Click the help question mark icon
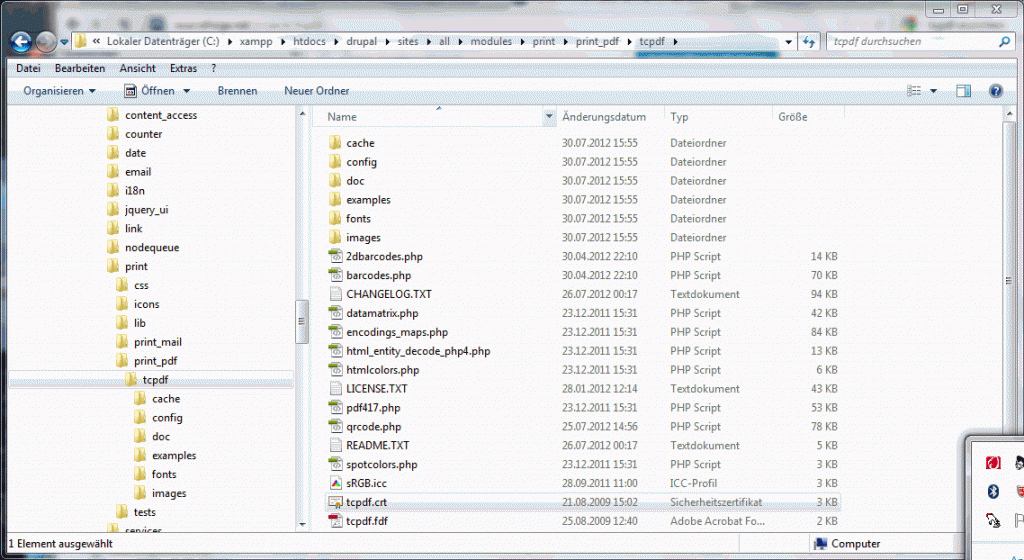This screenshot has height=560, width=1024. 995,90
